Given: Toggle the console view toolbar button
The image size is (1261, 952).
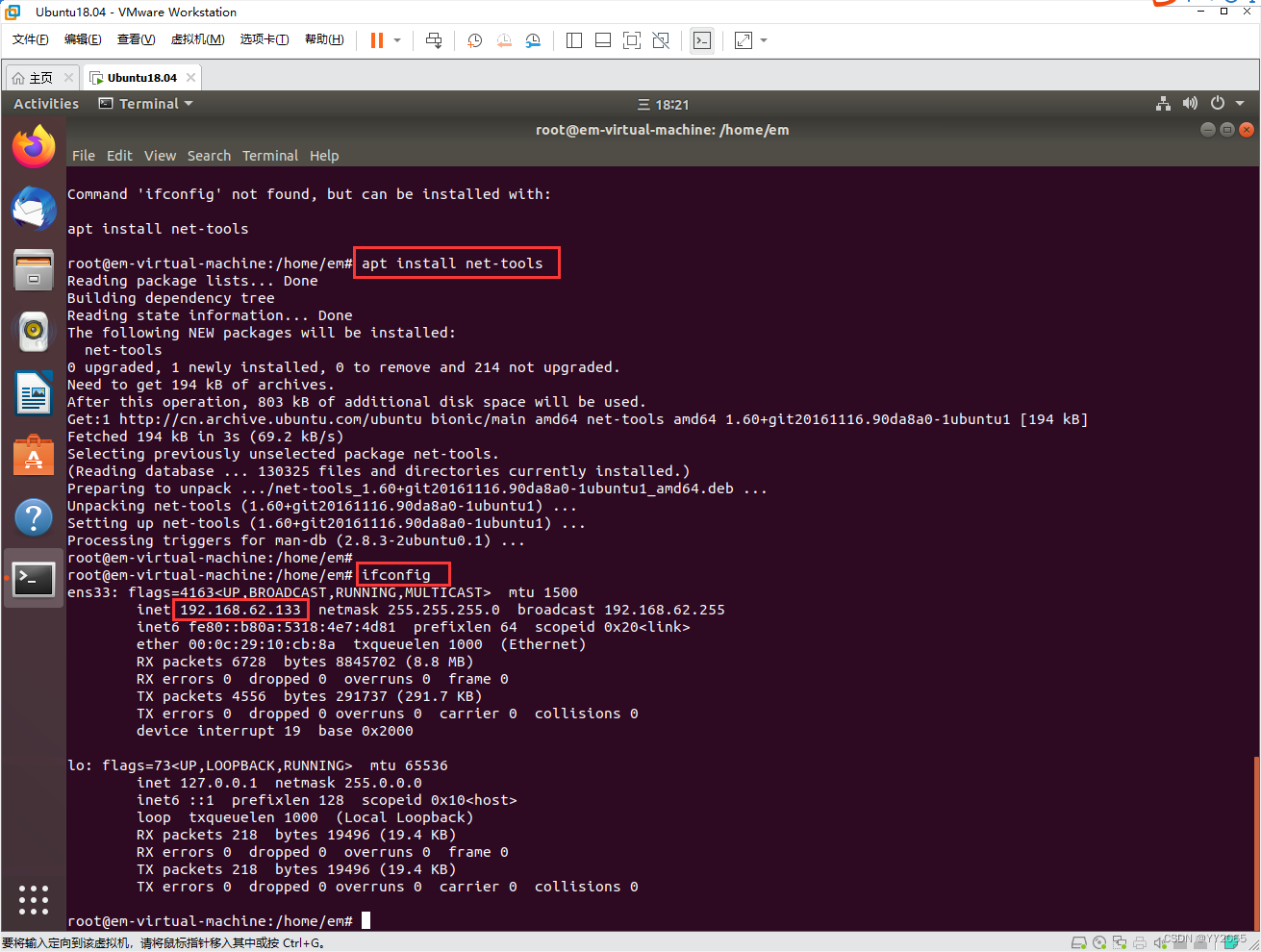Looking at the screenshot, I should pos(702,40).
